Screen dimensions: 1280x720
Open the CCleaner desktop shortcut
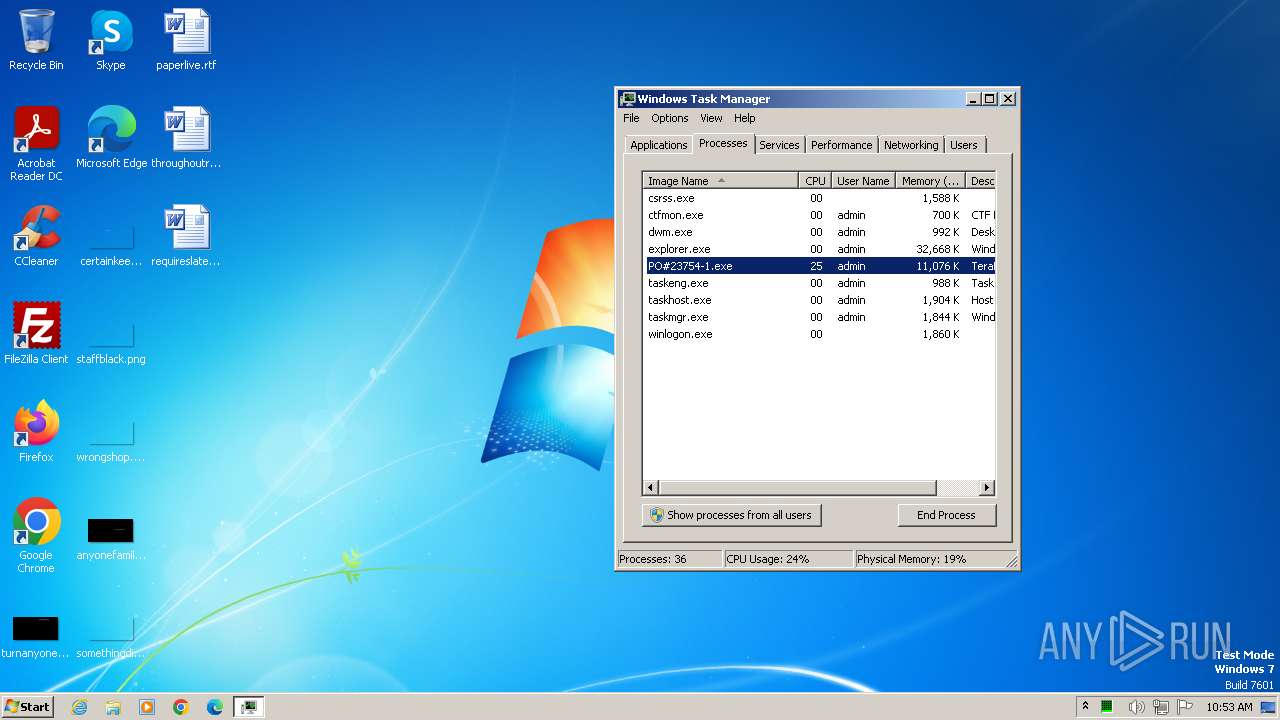point(36,236)
